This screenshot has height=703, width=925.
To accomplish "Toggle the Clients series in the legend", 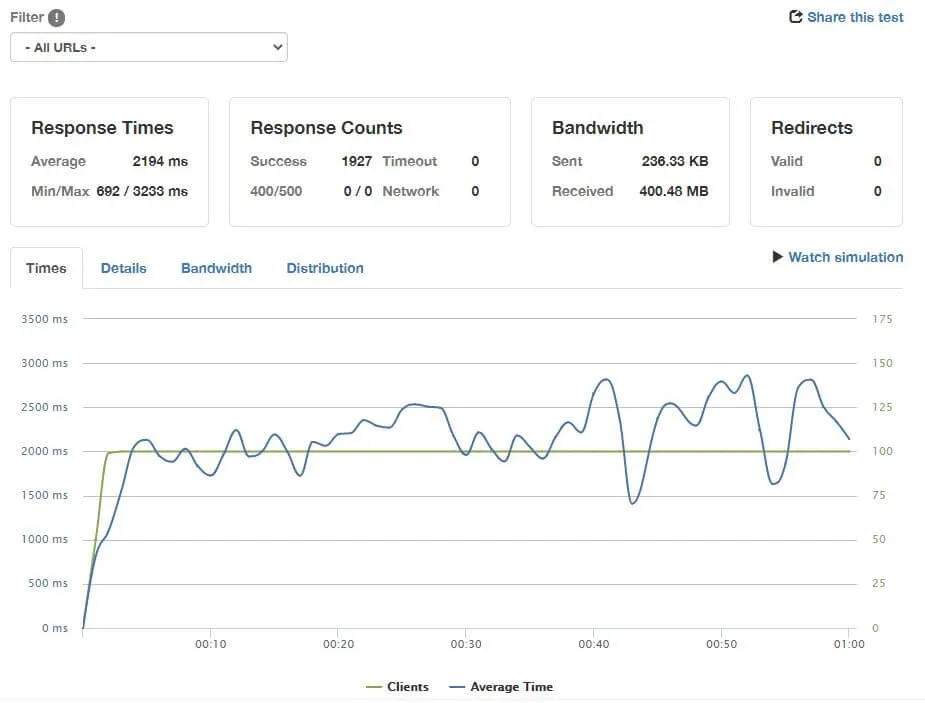I will [x=397, y=686].
